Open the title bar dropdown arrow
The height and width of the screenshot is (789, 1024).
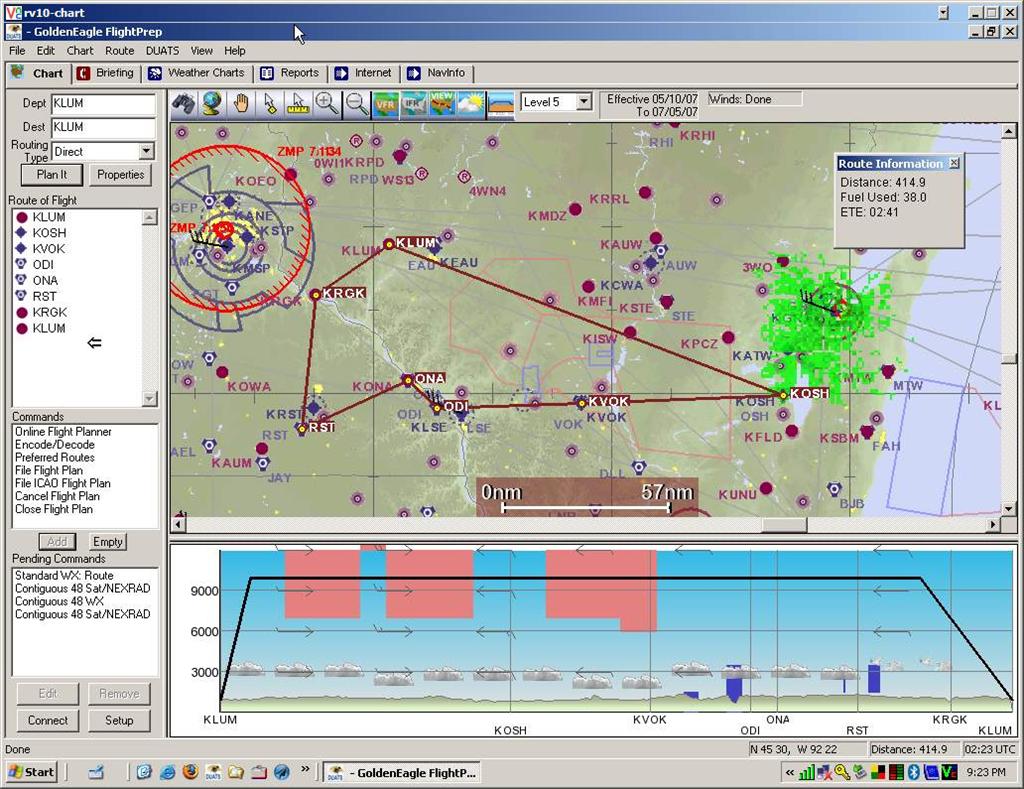pyautogui.click(x=943, y=12)
